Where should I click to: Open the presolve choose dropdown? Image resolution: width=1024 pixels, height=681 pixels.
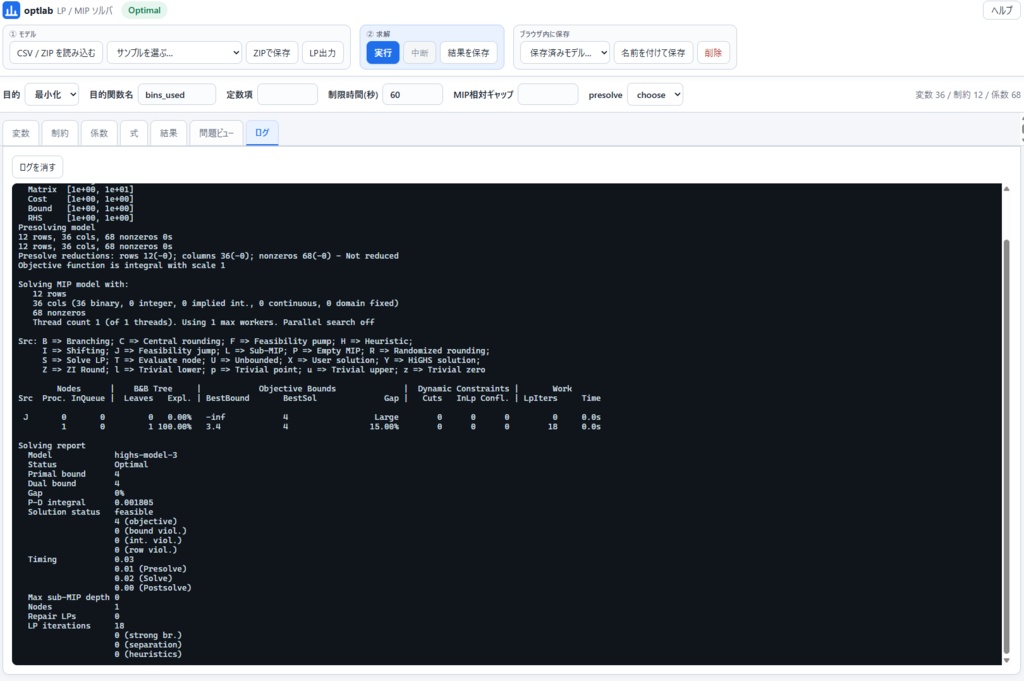[655, 95]
